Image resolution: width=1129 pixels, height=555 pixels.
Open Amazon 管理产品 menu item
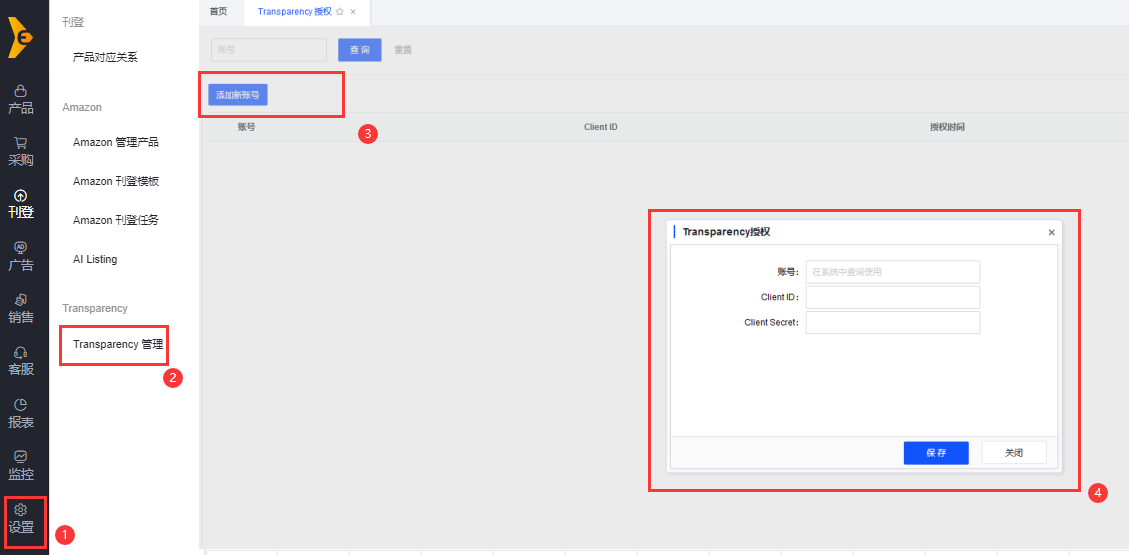point(115,142)
